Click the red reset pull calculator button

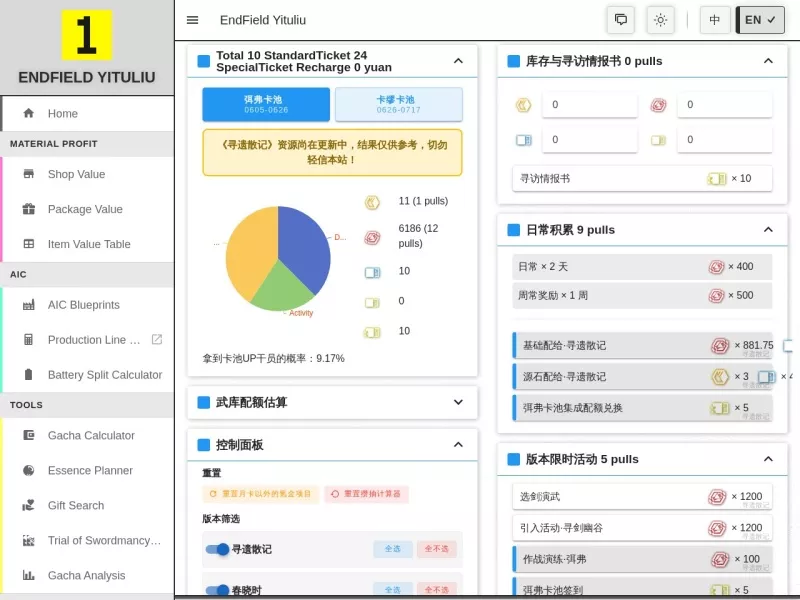click(366, 494)
